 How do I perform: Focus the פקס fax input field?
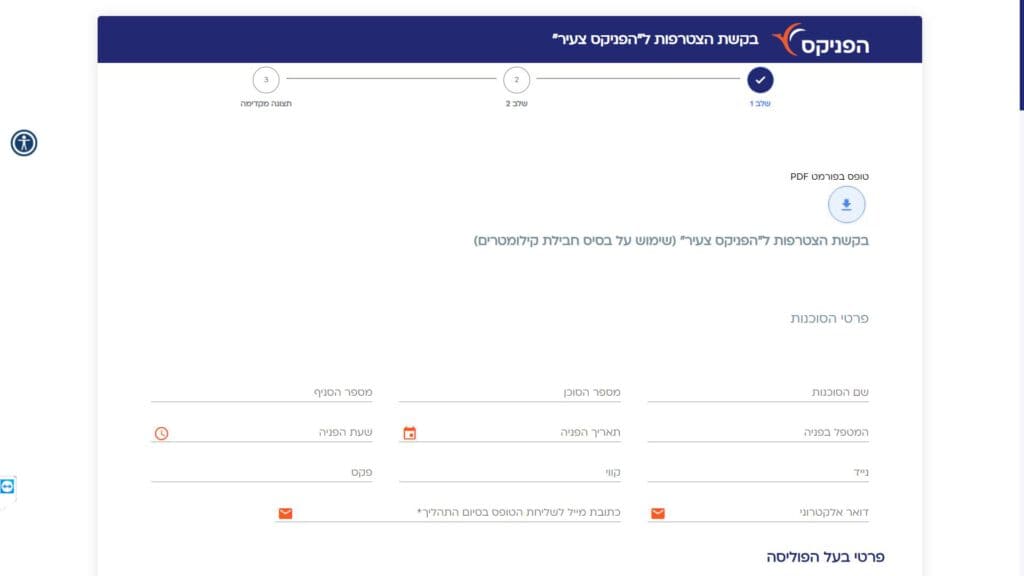point(261,472)
